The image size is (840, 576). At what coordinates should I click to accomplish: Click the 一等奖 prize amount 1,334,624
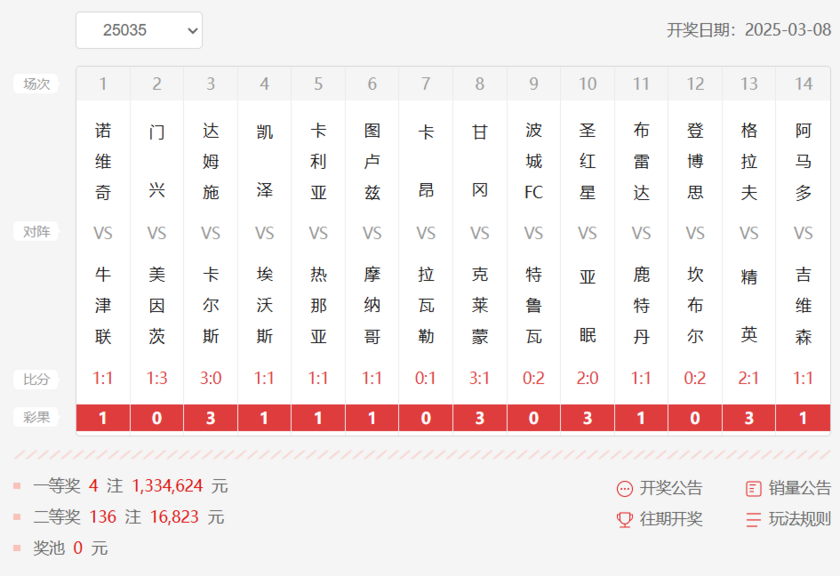coord(165,486)
